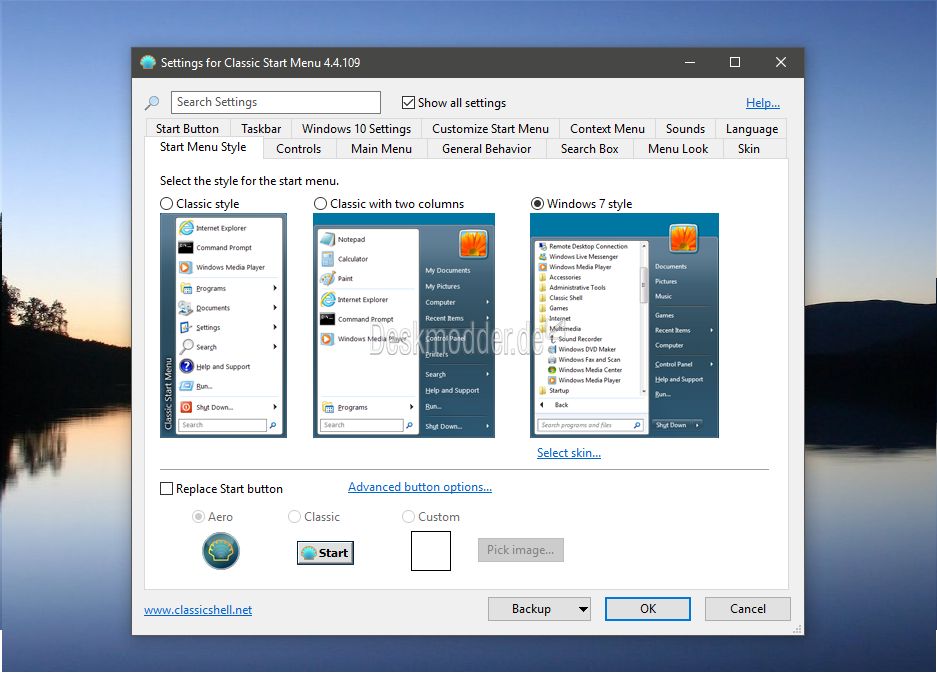Open the Menu Look tab
This screenshot has height=673, width=937.
point(678,149)
